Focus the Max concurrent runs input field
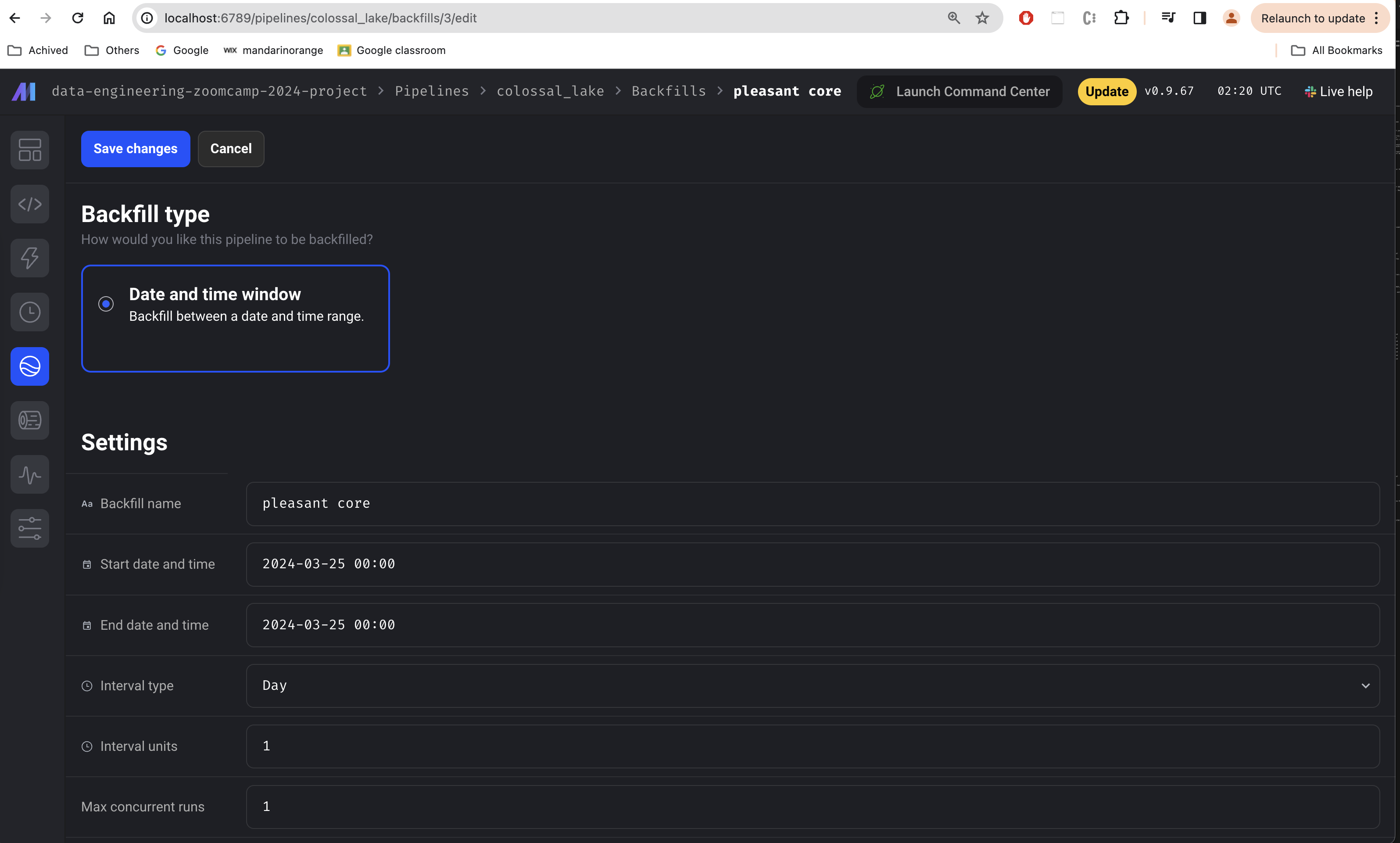The height and width of the screenshot is (843, 1400). click(813, 807)
